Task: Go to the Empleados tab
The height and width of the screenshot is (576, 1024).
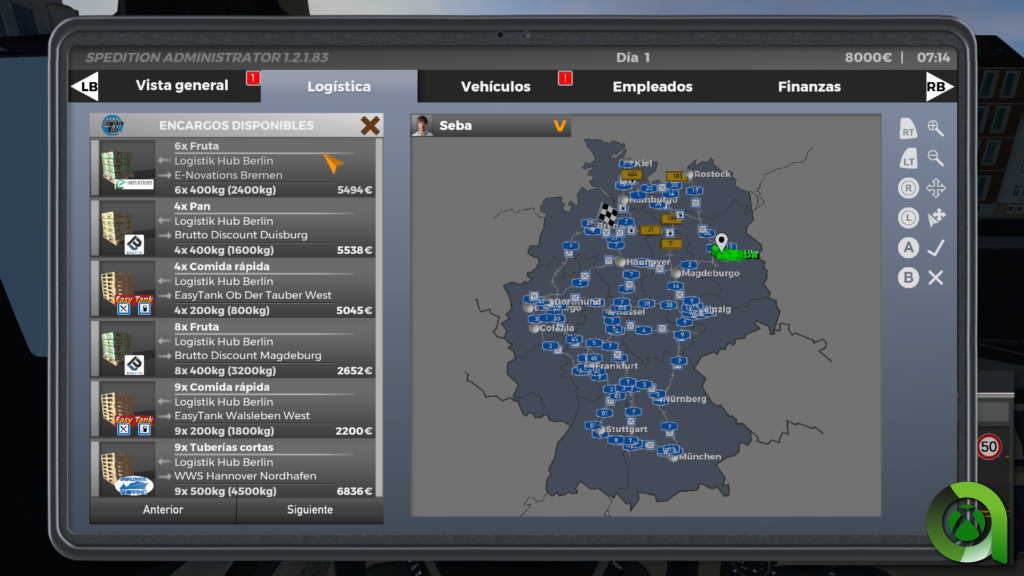Action: tap(652, 87)
